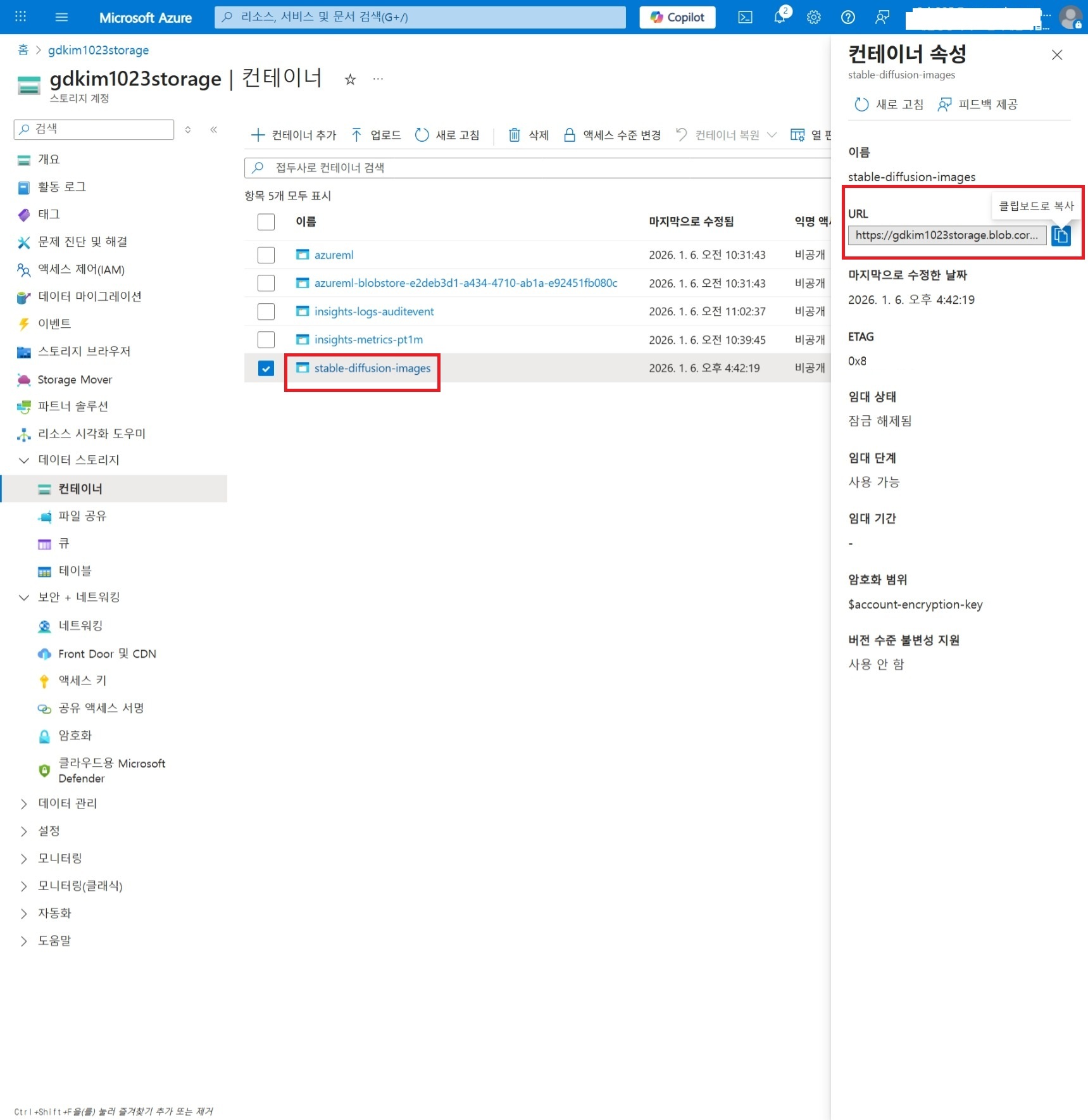This screenshot has width=1088, height=1120.
Task: Launch Cloud Shell from the top bar
Action: 745,17
